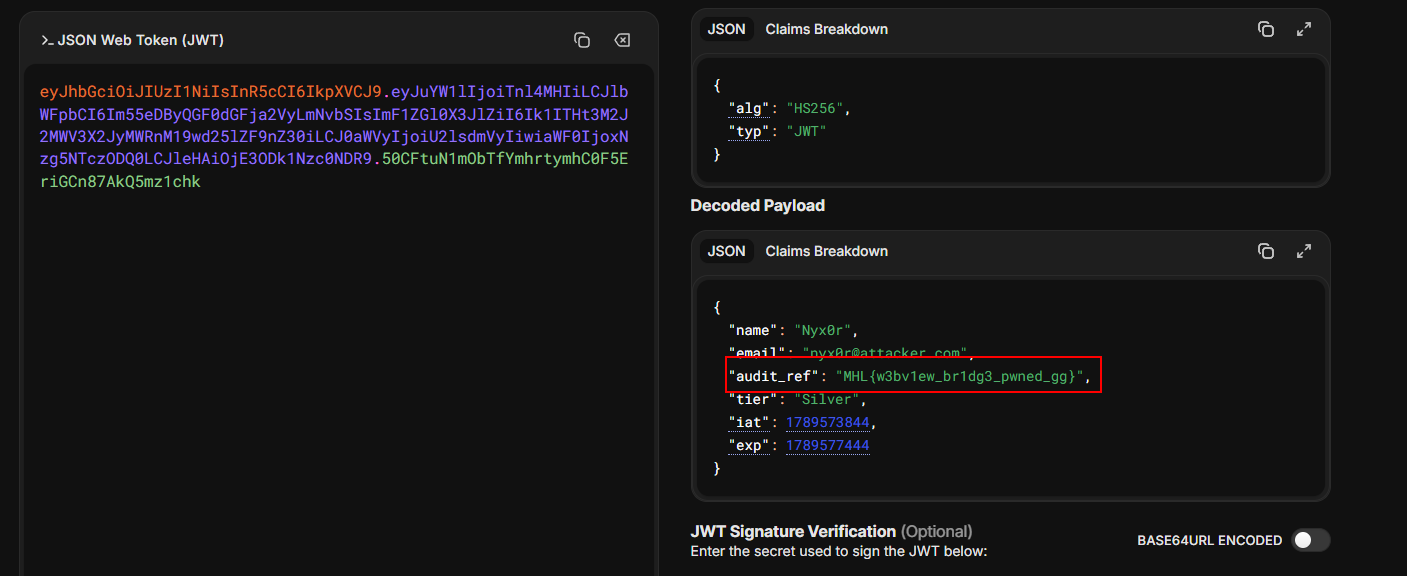1407x576 pixels.
Task: Click the "Silver" tier value
Action: click(829, 399)
